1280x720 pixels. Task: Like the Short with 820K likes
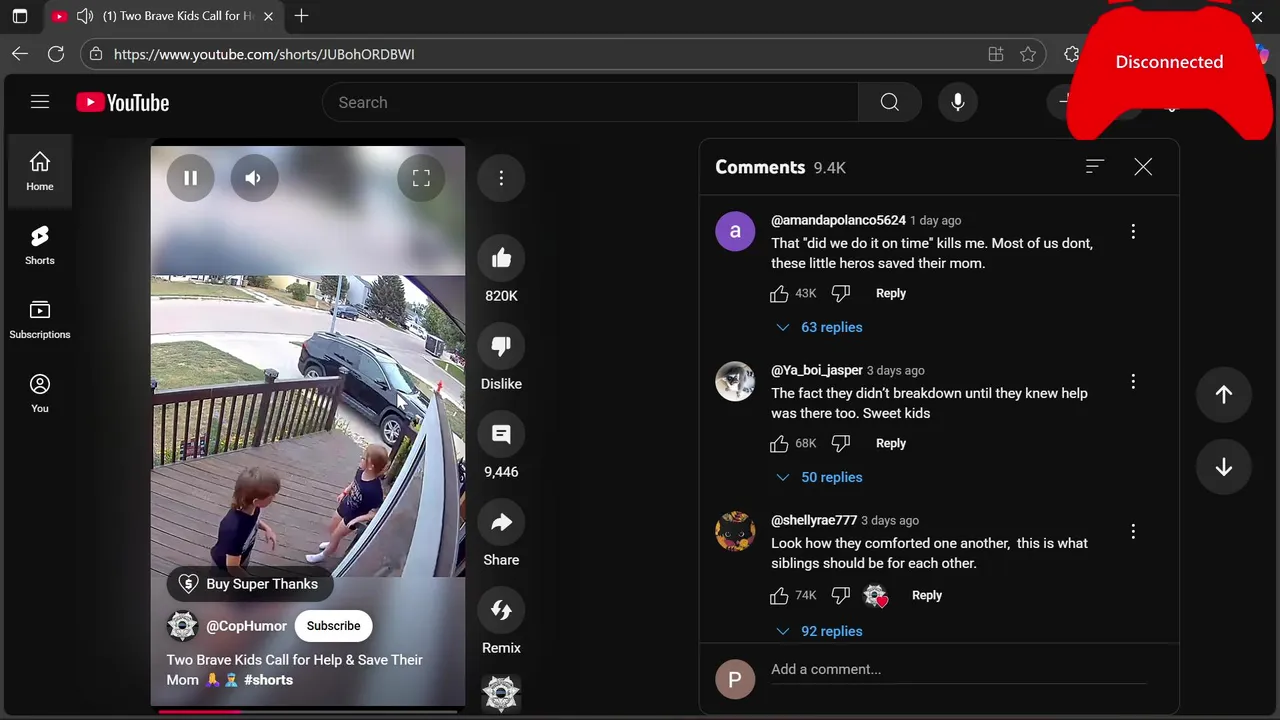(x=501, y=259)
